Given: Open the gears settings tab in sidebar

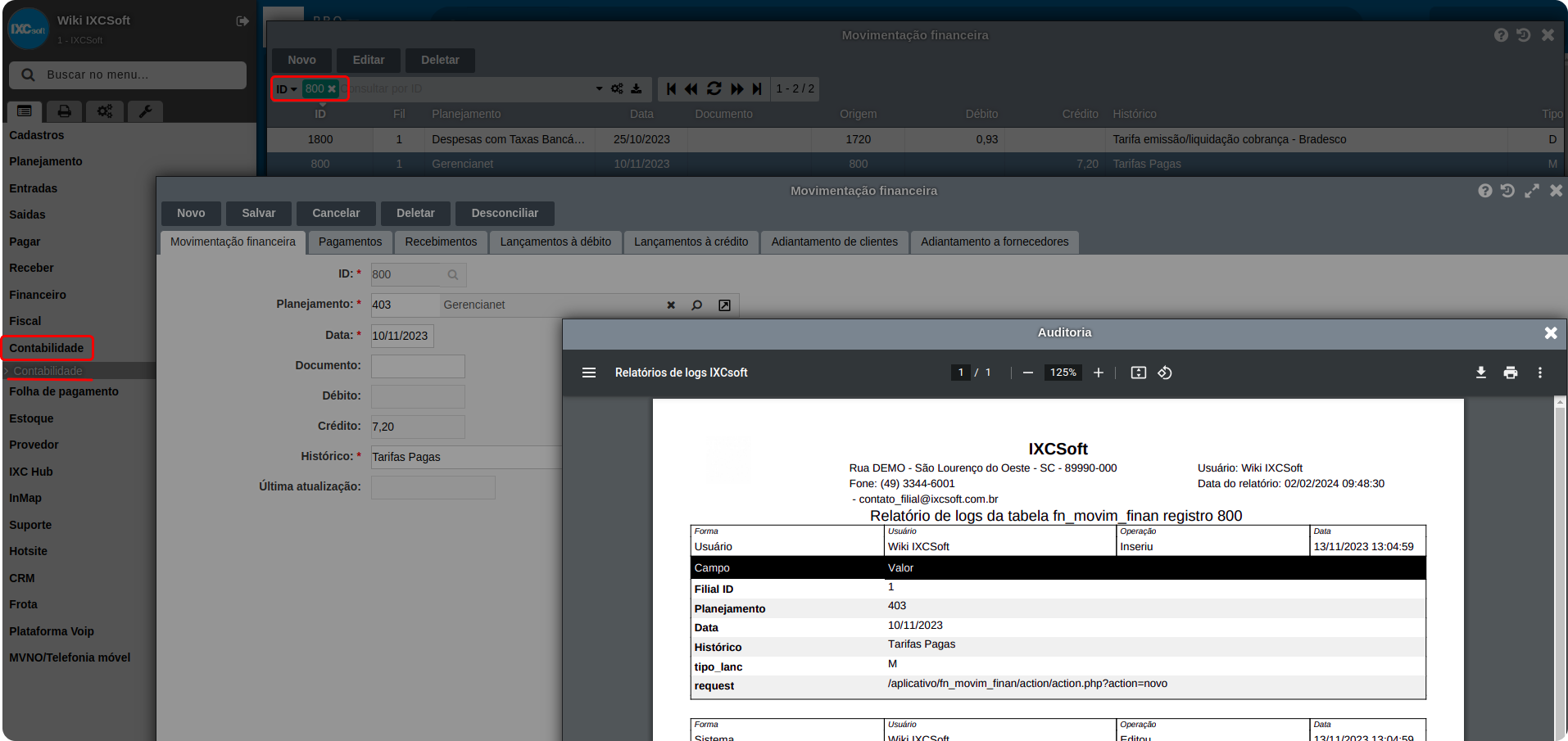Looking at the screenshot, I should [x=105, y=111].
